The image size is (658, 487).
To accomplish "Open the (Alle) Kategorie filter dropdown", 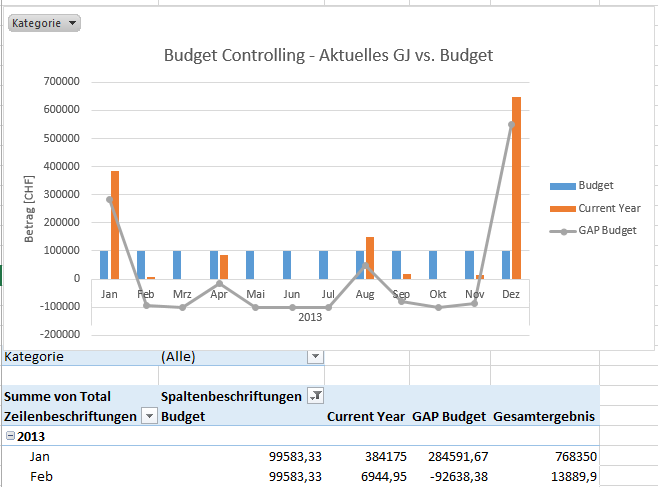I will (x=315, y=356).
